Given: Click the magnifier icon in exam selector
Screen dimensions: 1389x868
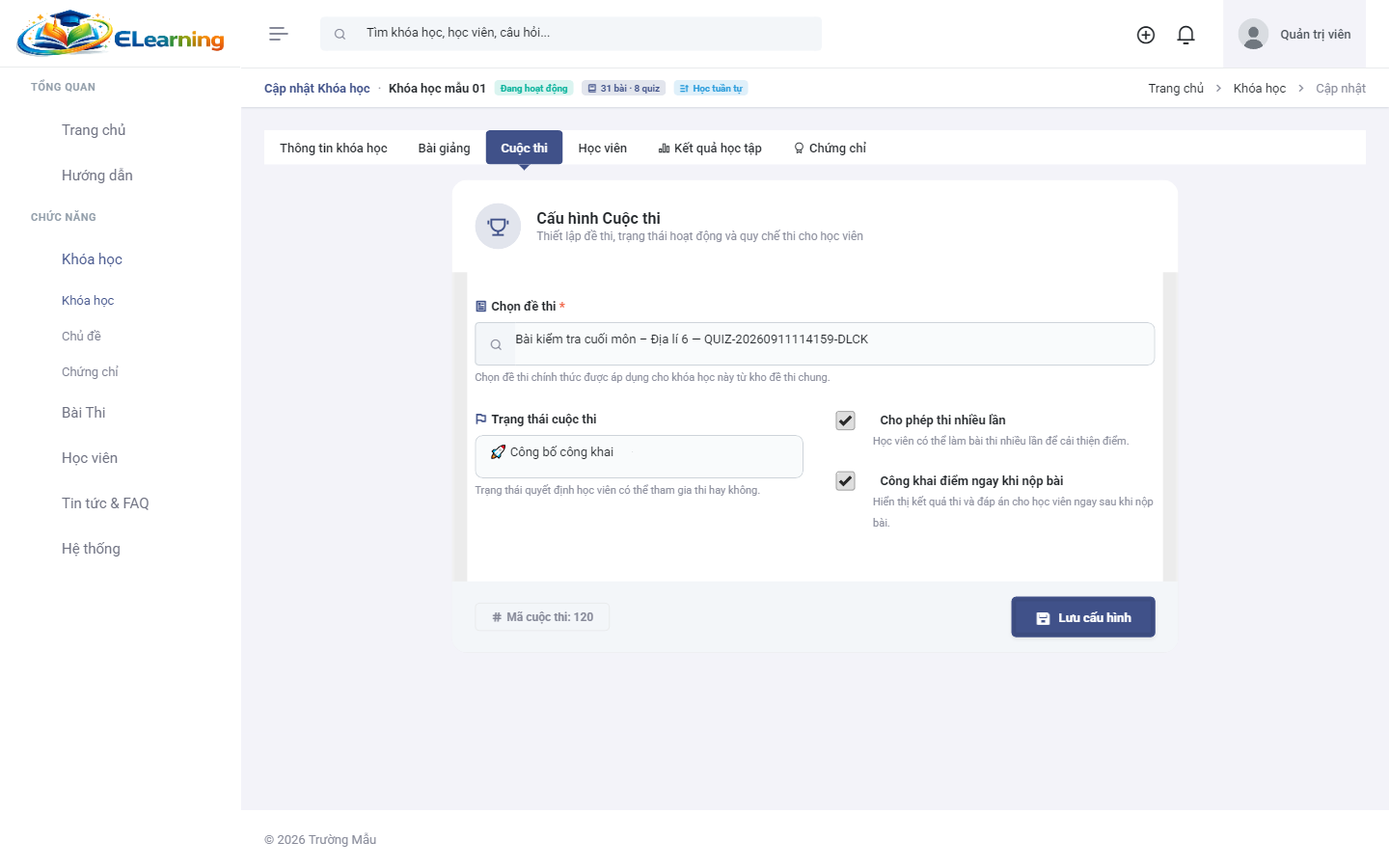Looking at the screenshot, I should coord(496,344).
